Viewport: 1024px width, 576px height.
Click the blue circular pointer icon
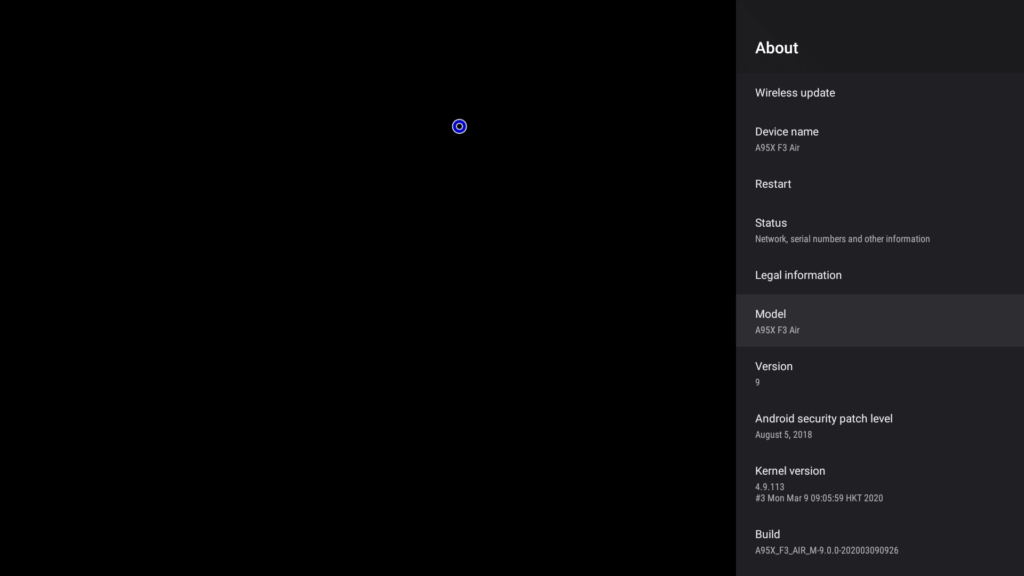click(x=459, y=126)
